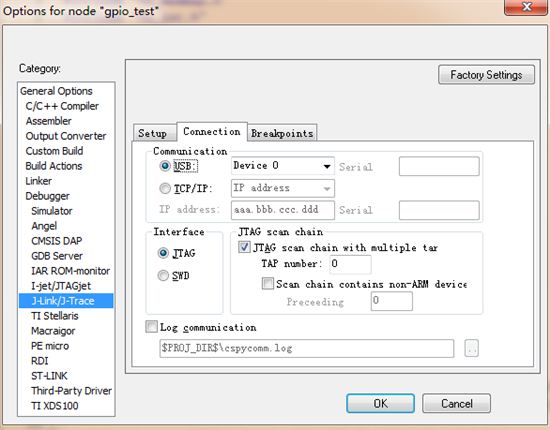The image size is (550, 430).
Task: Select the TCP/IP communication radio button
Action: pyautogui.click(x=165, y=189)
